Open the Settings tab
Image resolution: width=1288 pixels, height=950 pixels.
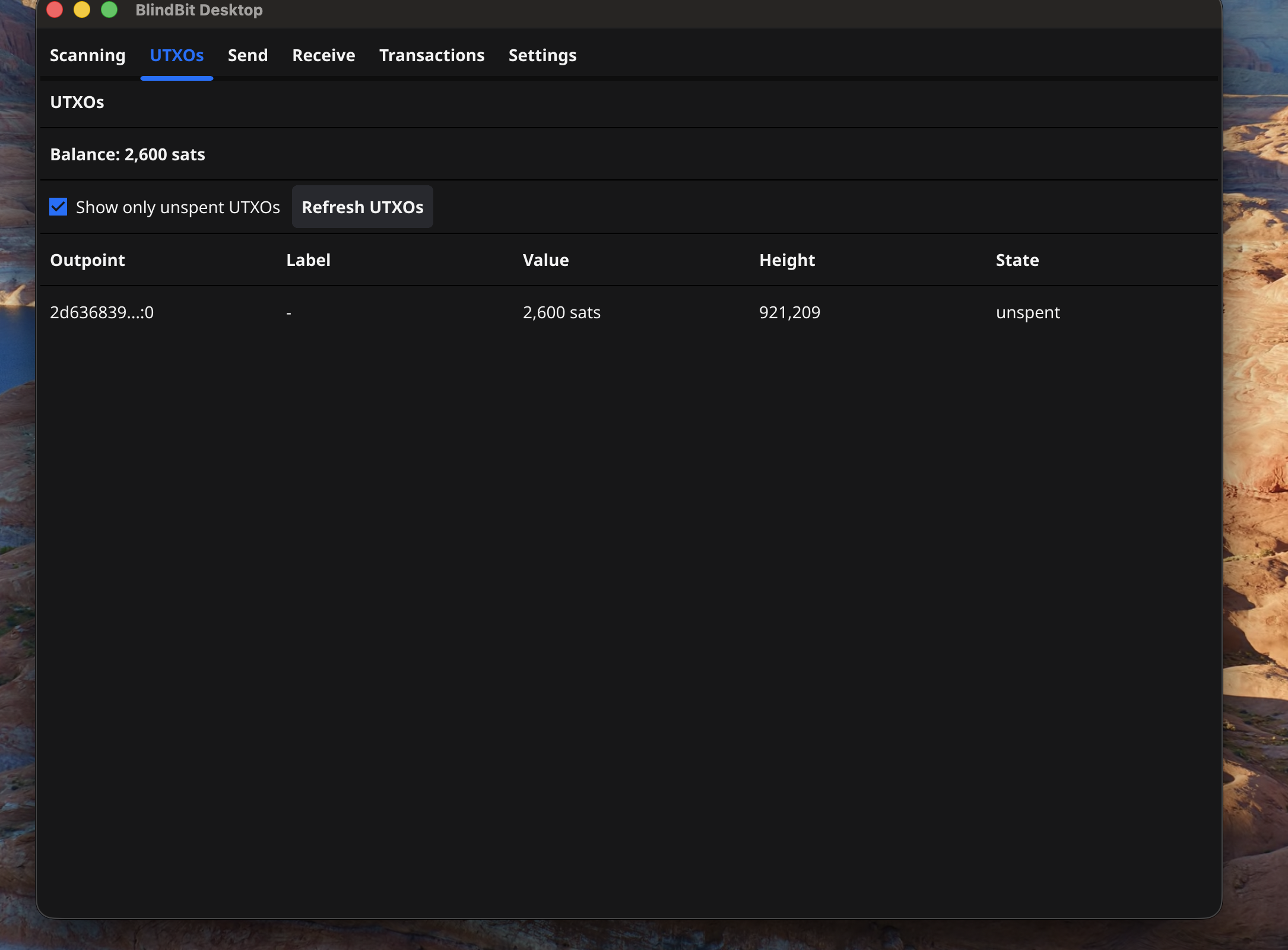pyautogui.click(x=542, y=55)
